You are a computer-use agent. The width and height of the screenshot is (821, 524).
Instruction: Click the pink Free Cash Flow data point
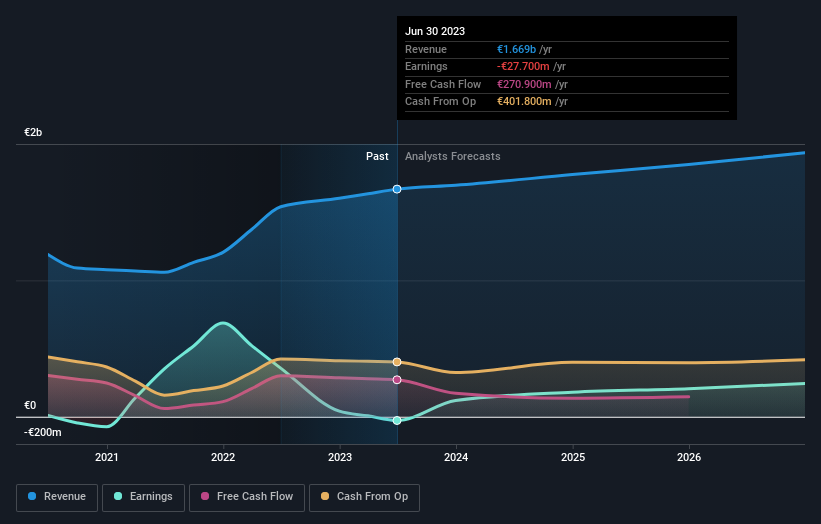coord(397,380)
